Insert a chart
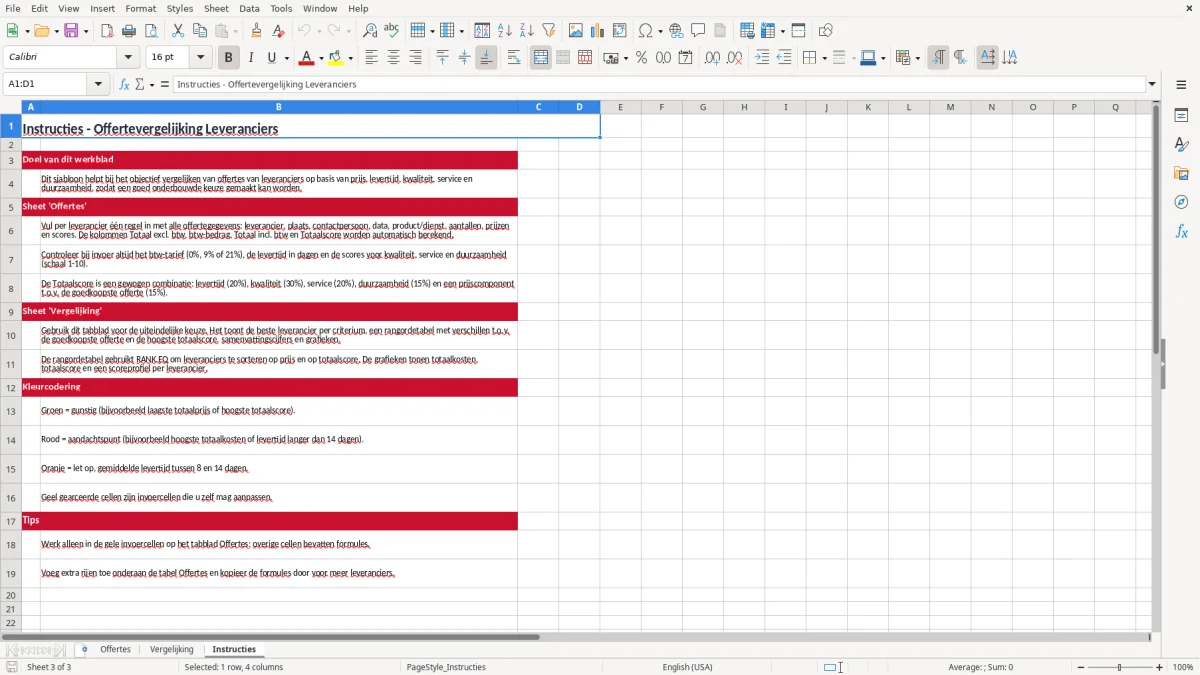The height and width of the screenshot is (675, 1200). (x=598, y=31)
